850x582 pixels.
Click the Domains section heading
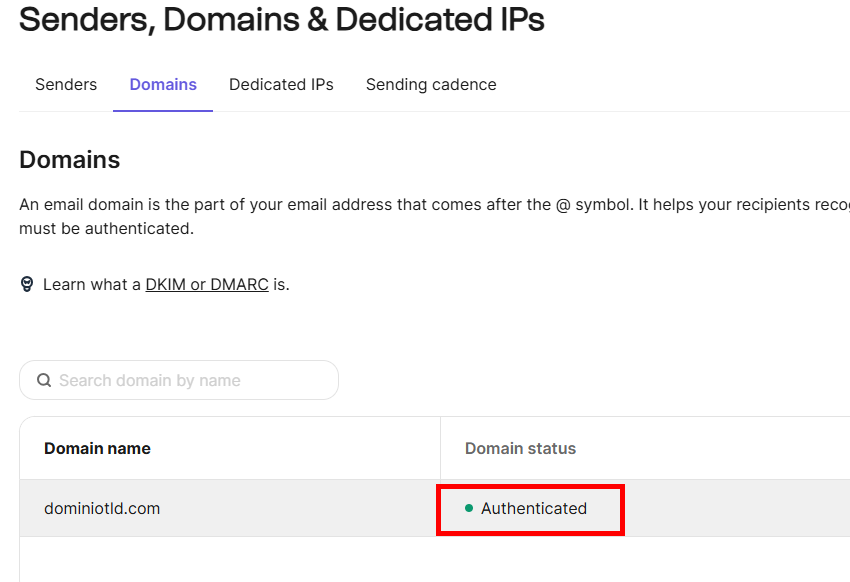pos(70,160)
